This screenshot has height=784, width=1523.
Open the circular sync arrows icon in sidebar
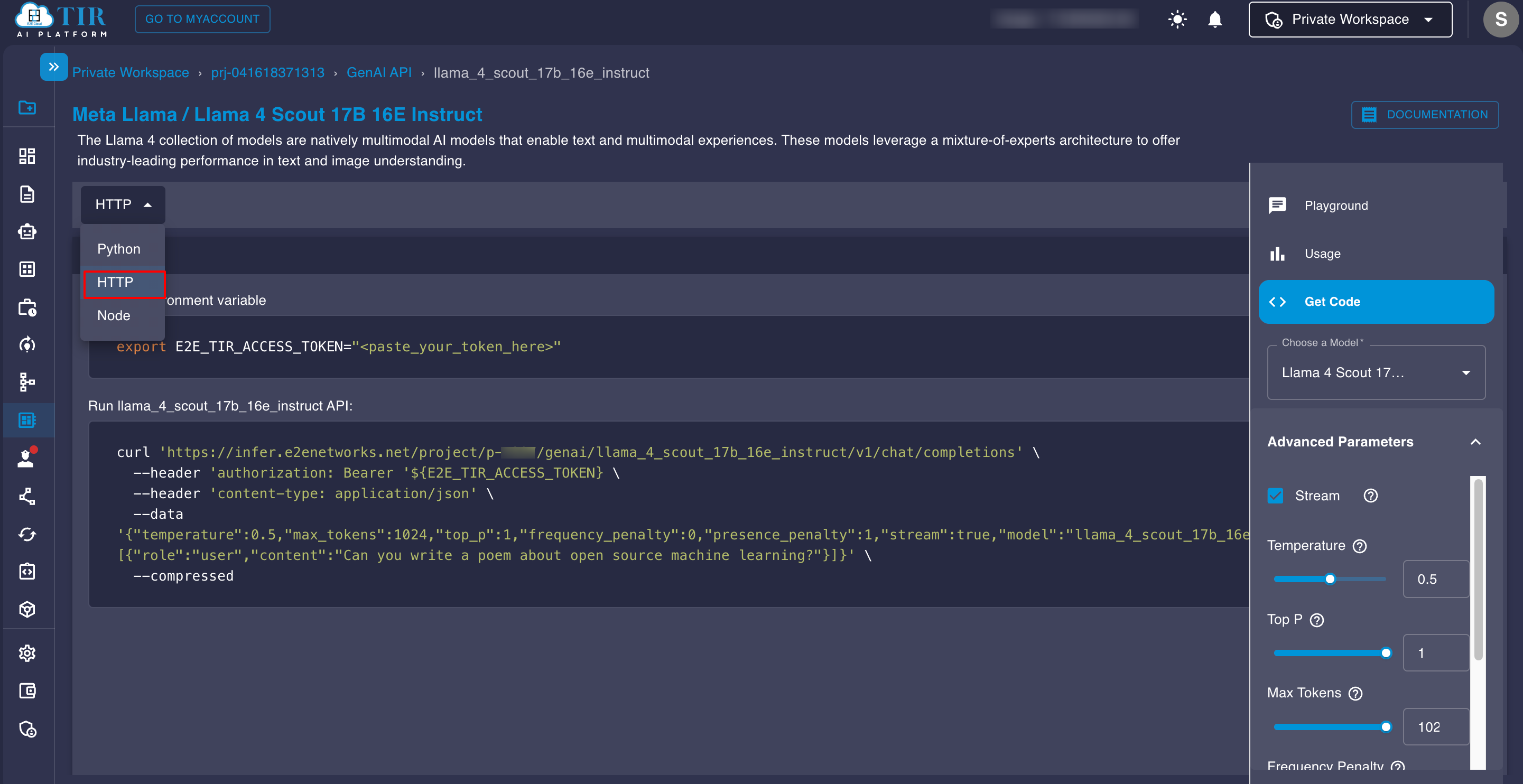(x=27, y=534)
